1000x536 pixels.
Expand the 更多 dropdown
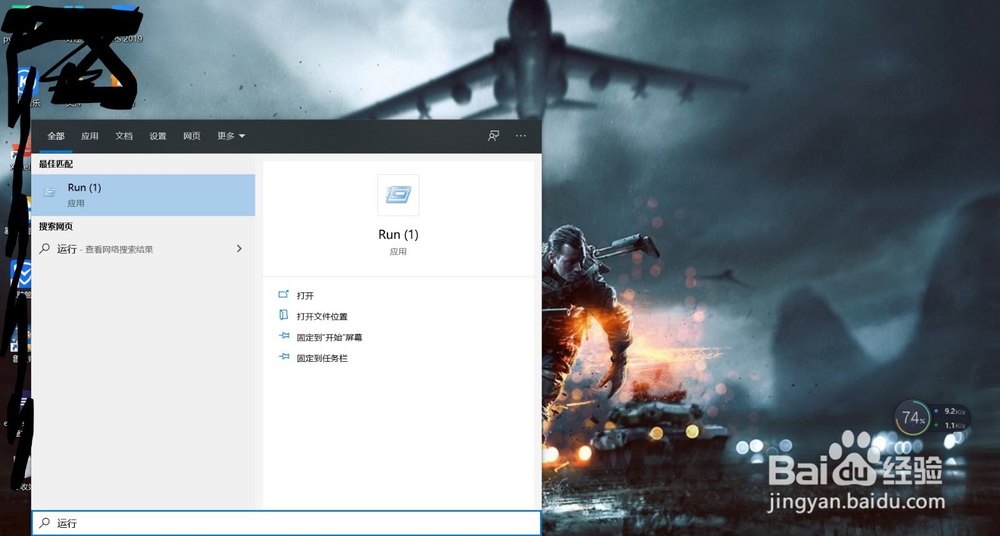[x=231, y=136]
